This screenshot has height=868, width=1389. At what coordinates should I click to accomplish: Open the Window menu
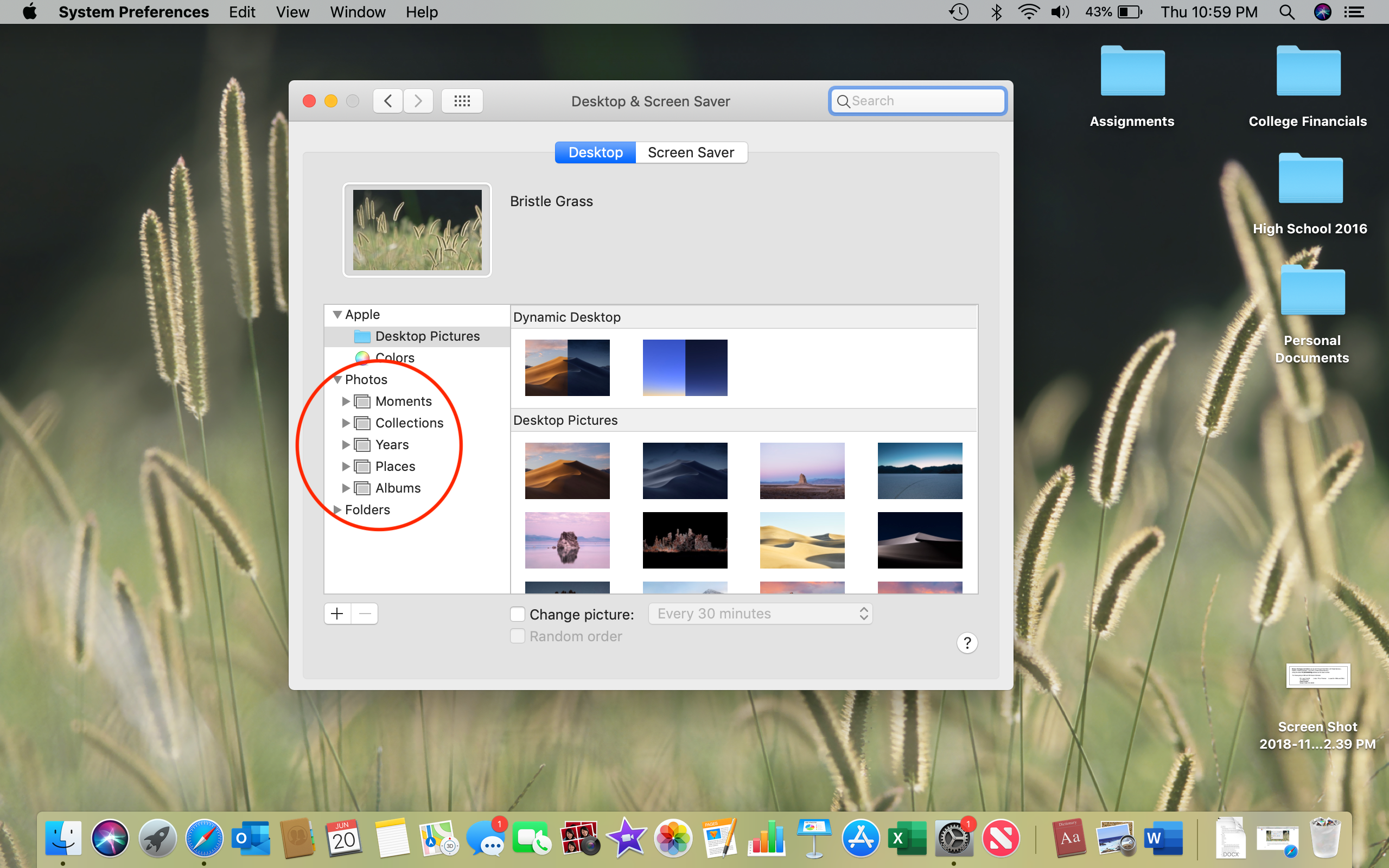point(357,12)
